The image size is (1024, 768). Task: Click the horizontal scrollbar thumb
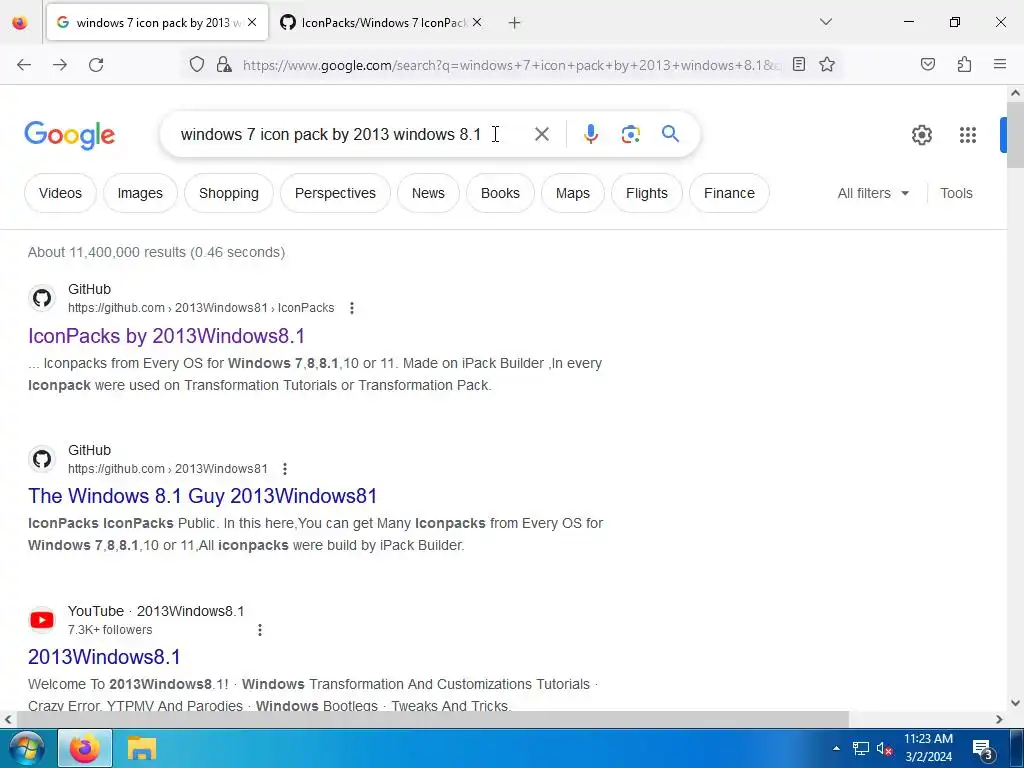(432, 719)
